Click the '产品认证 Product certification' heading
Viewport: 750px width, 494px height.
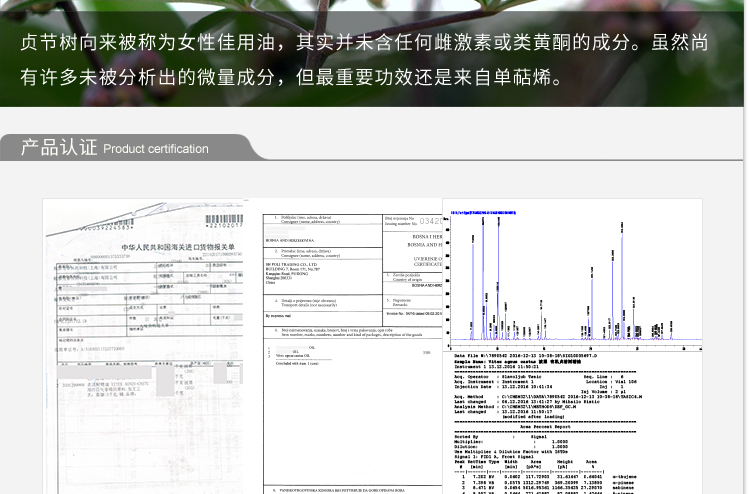point(114,148)
